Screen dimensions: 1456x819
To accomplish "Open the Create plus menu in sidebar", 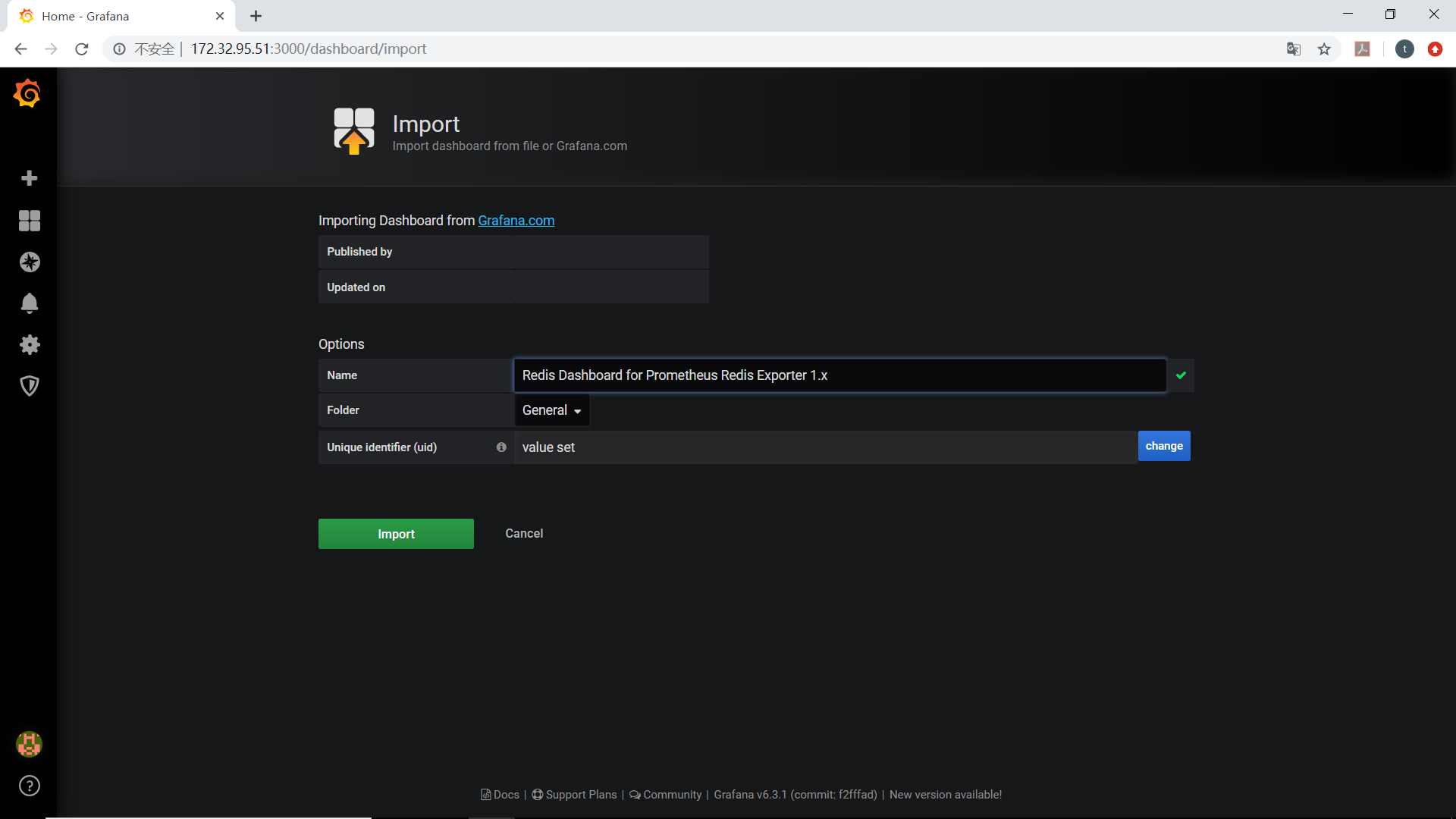I will click(29, 178).
